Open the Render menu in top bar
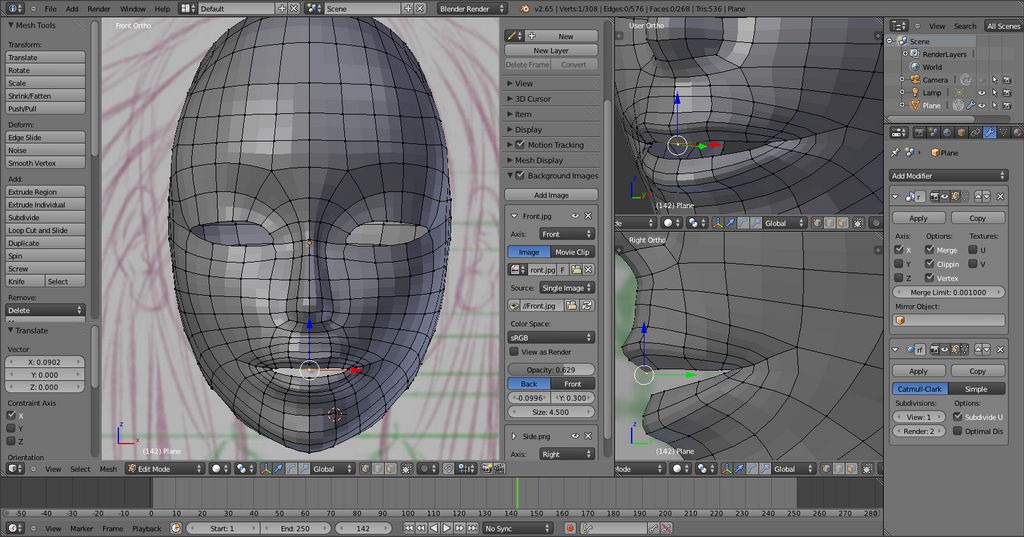Image resolution: width=1024 pixels, height=537 pixels. [99, 8]
